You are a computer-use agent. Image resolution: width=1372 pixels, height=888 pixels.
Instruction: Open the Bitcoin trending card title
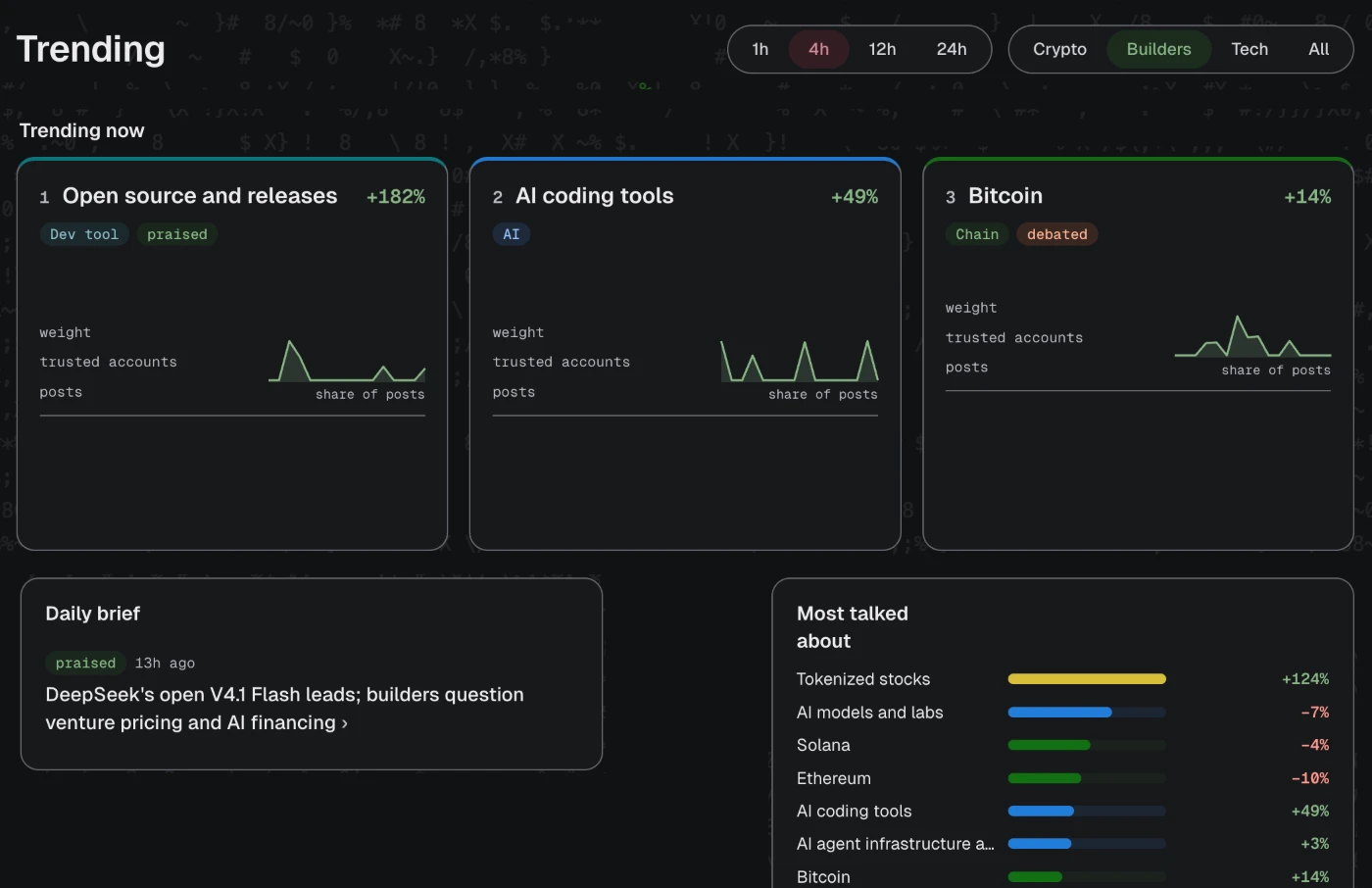[x=1005, y=196]
